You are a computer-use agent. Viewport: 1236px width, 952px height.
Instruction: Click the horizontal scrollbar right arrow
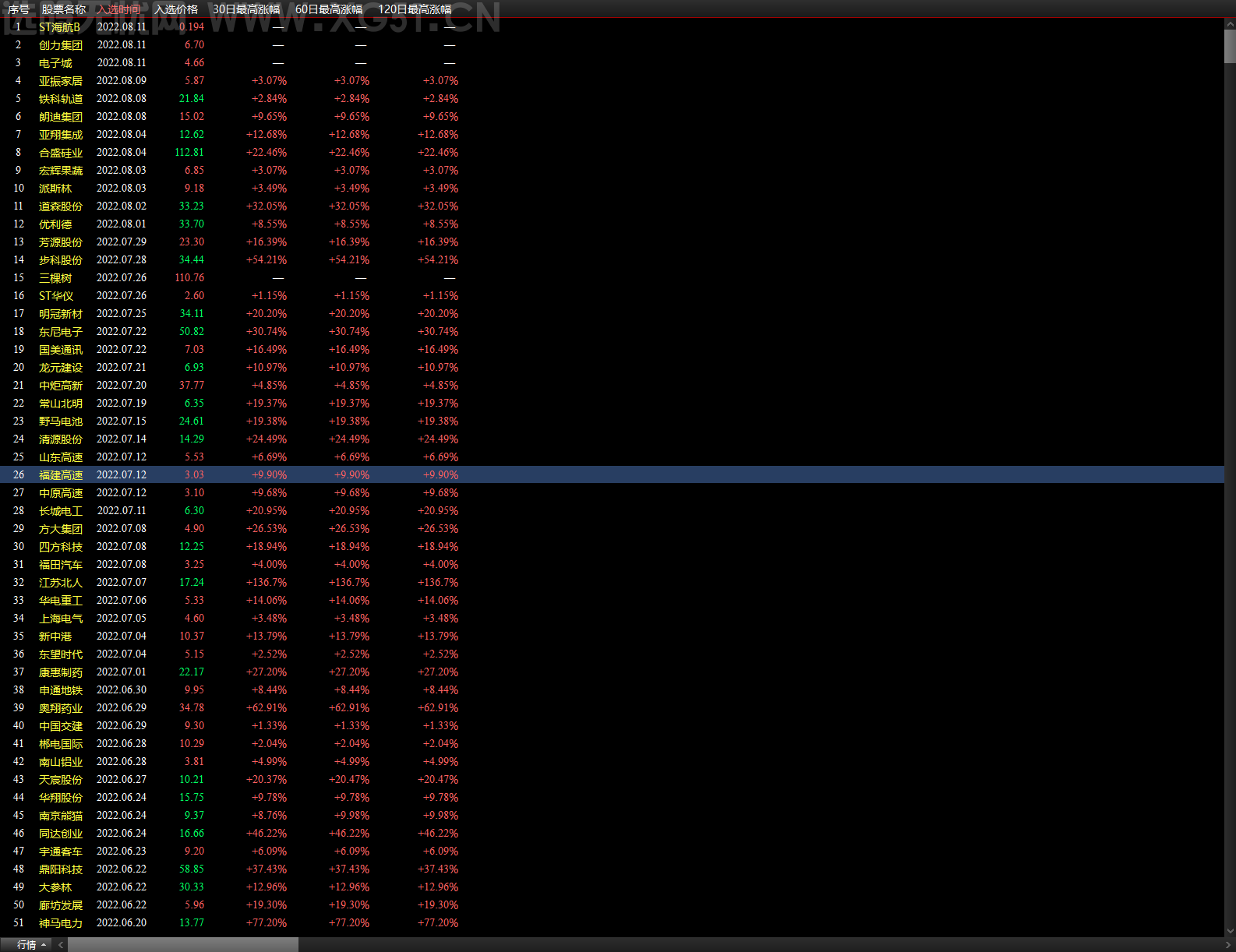(x=1228, y=945)
